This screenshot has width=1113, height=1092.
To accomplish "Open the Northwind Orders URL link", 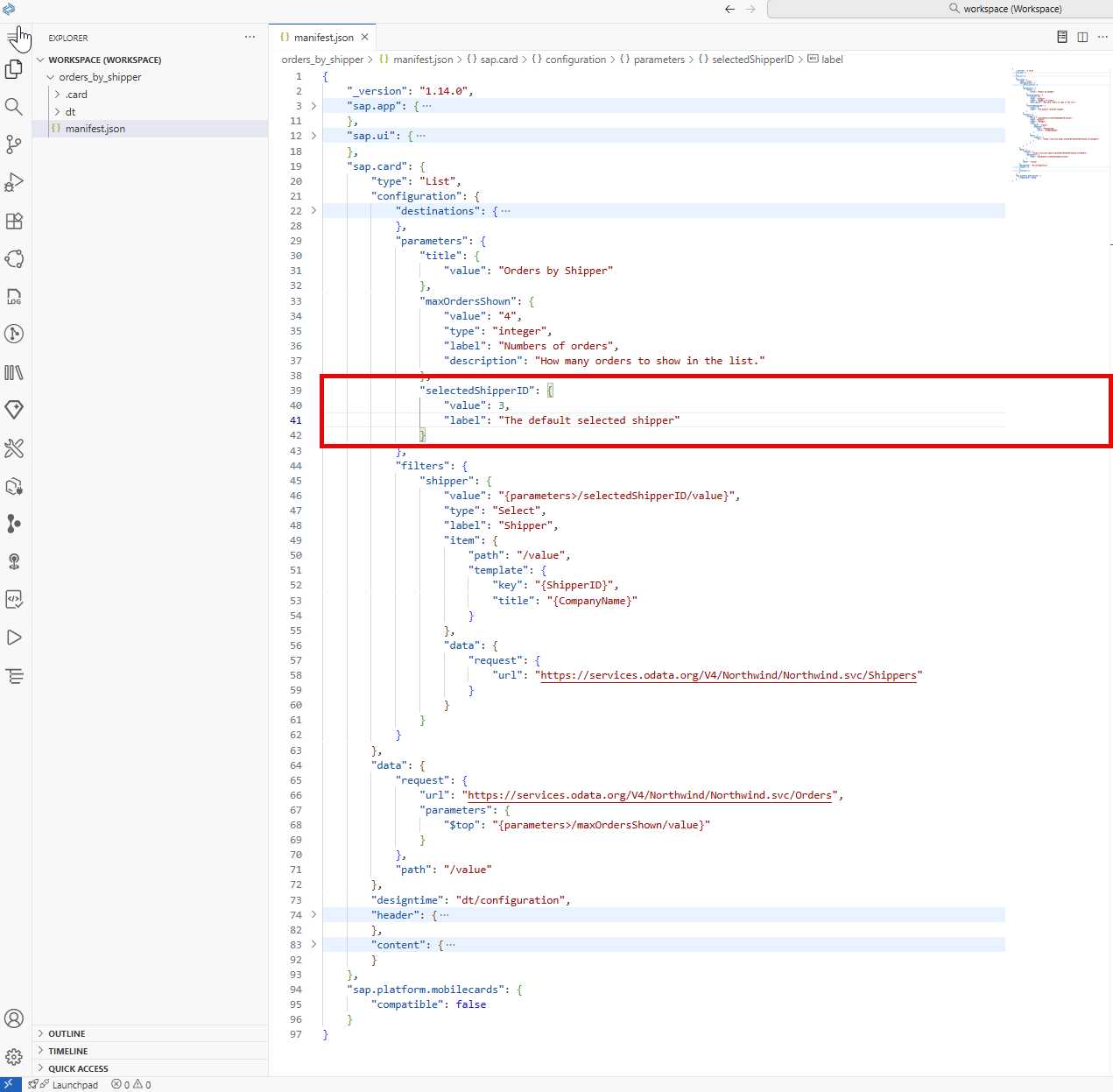I will pyautogui.click(x=649, y=795).
